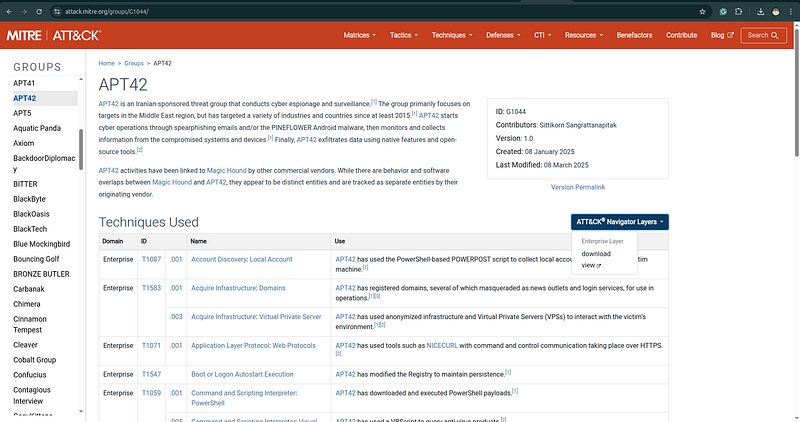Open technique ID T1071
800x422 pixels.
click(x=151, y=345)
